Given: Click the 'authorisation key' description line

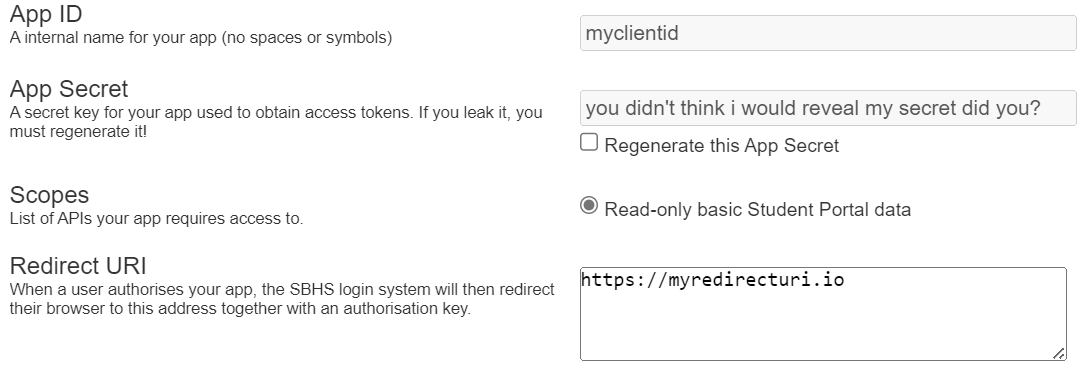Looking at the screenshot, I should (x=240, y=308).
